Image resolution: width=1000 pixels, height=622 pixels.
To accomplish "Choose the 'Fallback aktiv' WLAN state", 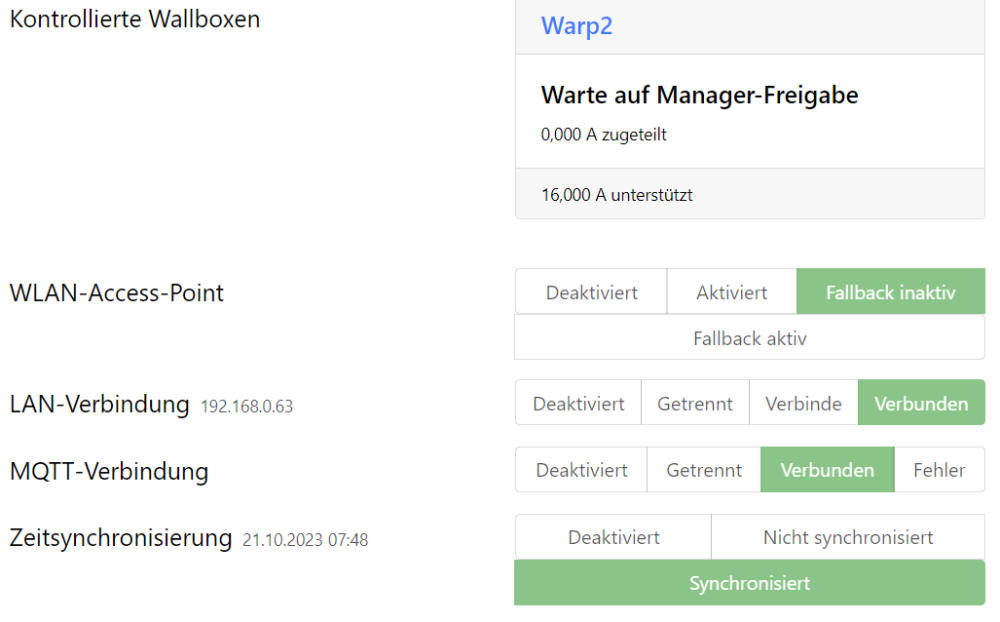I will tap(749, 338).
